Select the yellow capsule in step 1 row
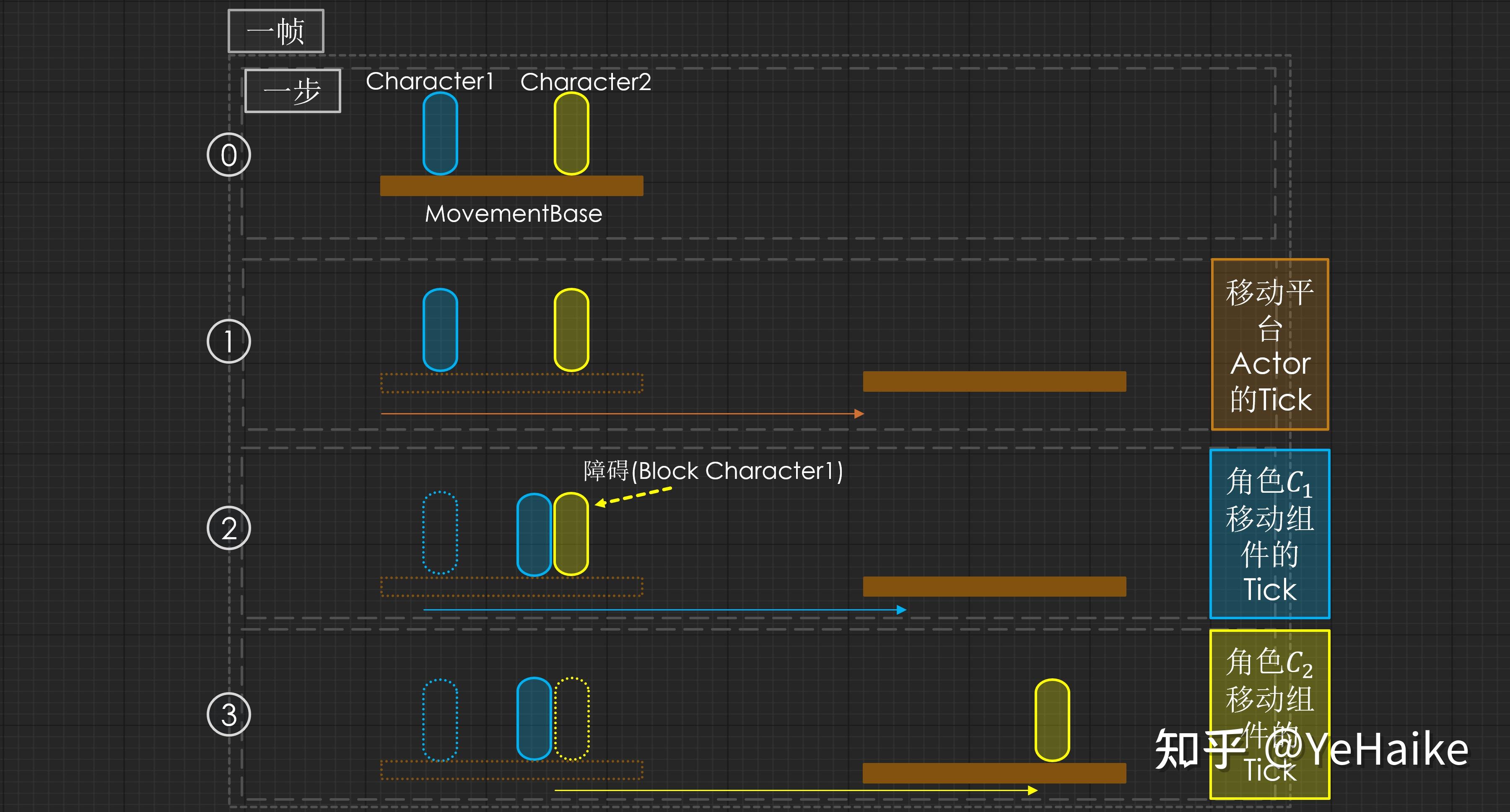The width and height of the screenshot is (1510, 812). (571, 330)
